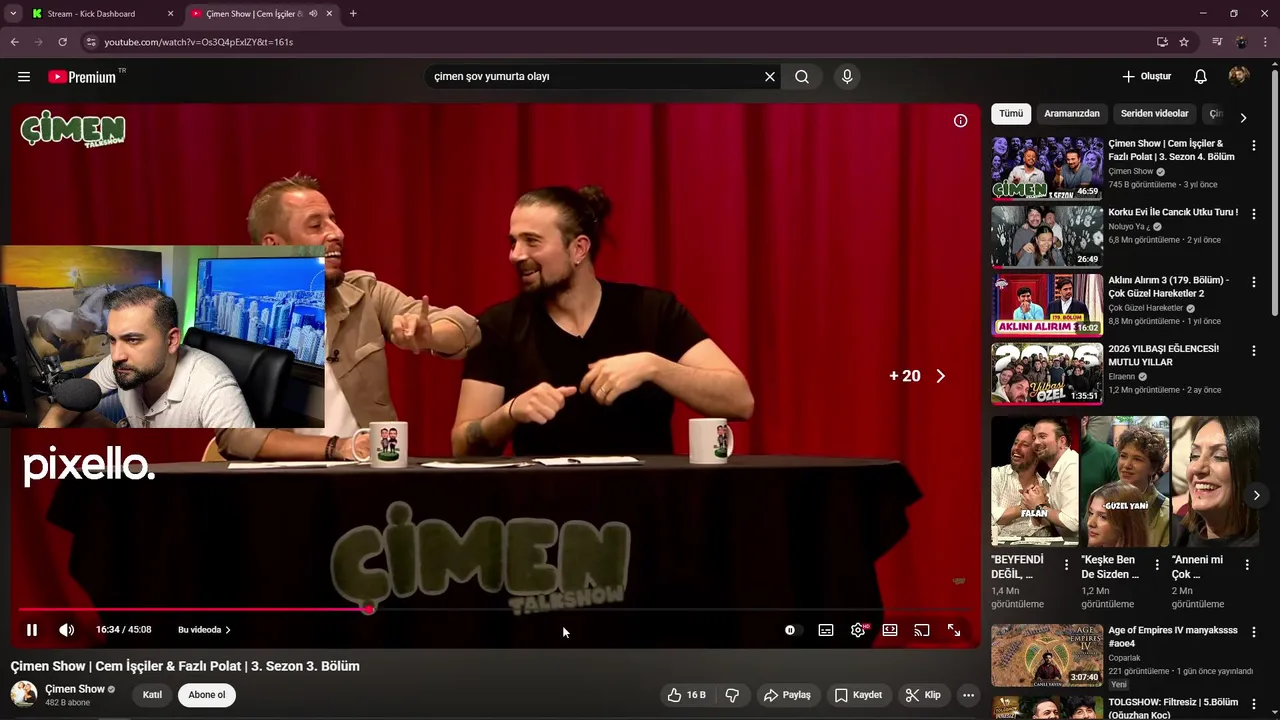Reload the page
1280x720 pixels.
62,42
